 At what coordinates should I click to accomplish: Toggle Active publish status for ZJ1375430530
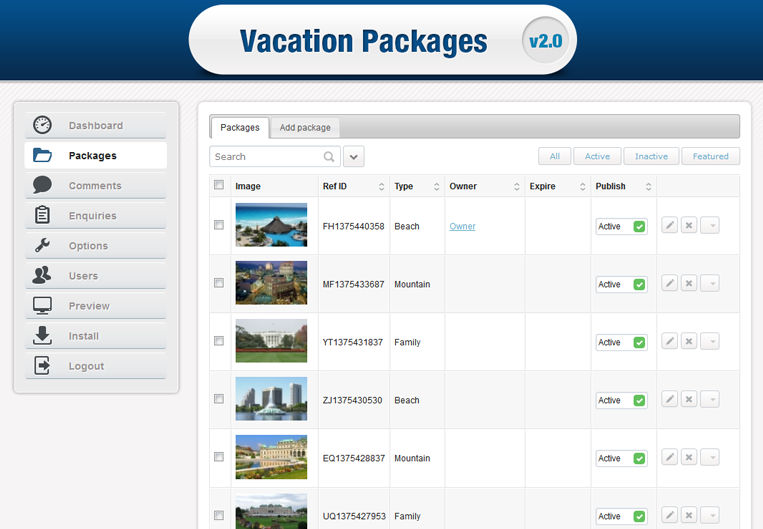click(621, 400)
